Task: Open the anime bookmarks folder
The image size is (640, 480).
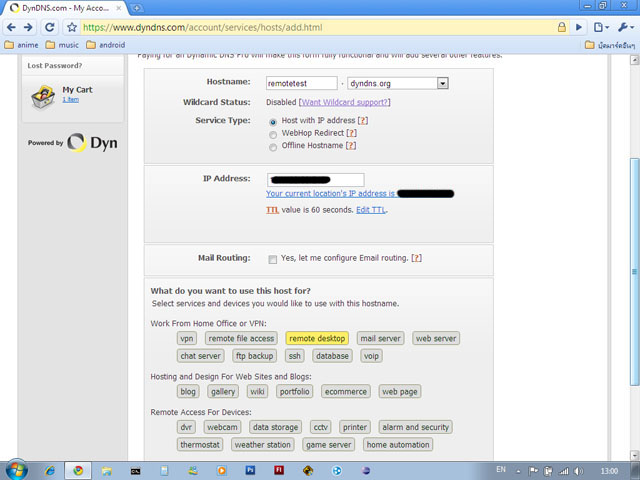Action: 21,45
